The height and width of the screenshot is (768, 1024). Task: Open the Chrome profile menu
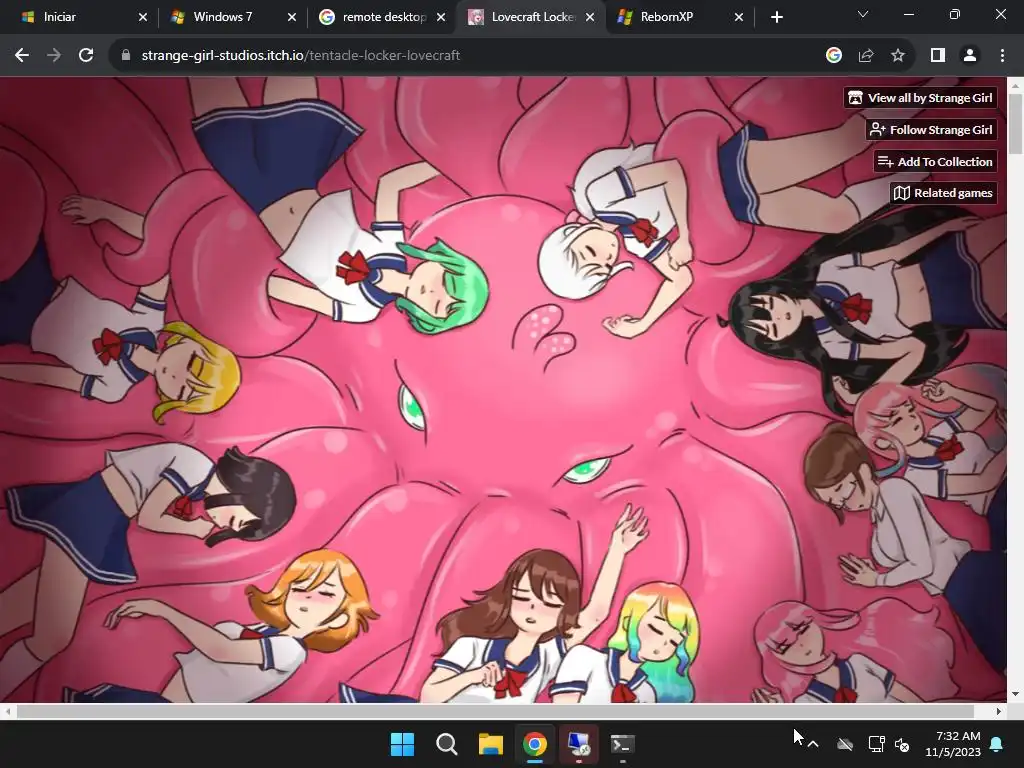[970, 56]
